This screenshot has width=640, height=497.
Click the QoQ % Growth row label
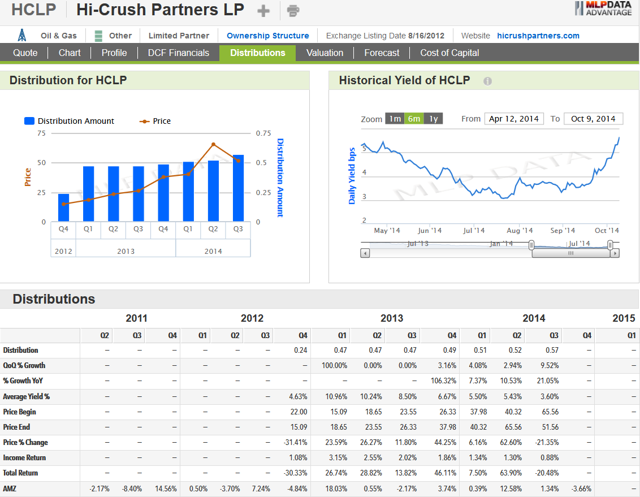point(24,366)
